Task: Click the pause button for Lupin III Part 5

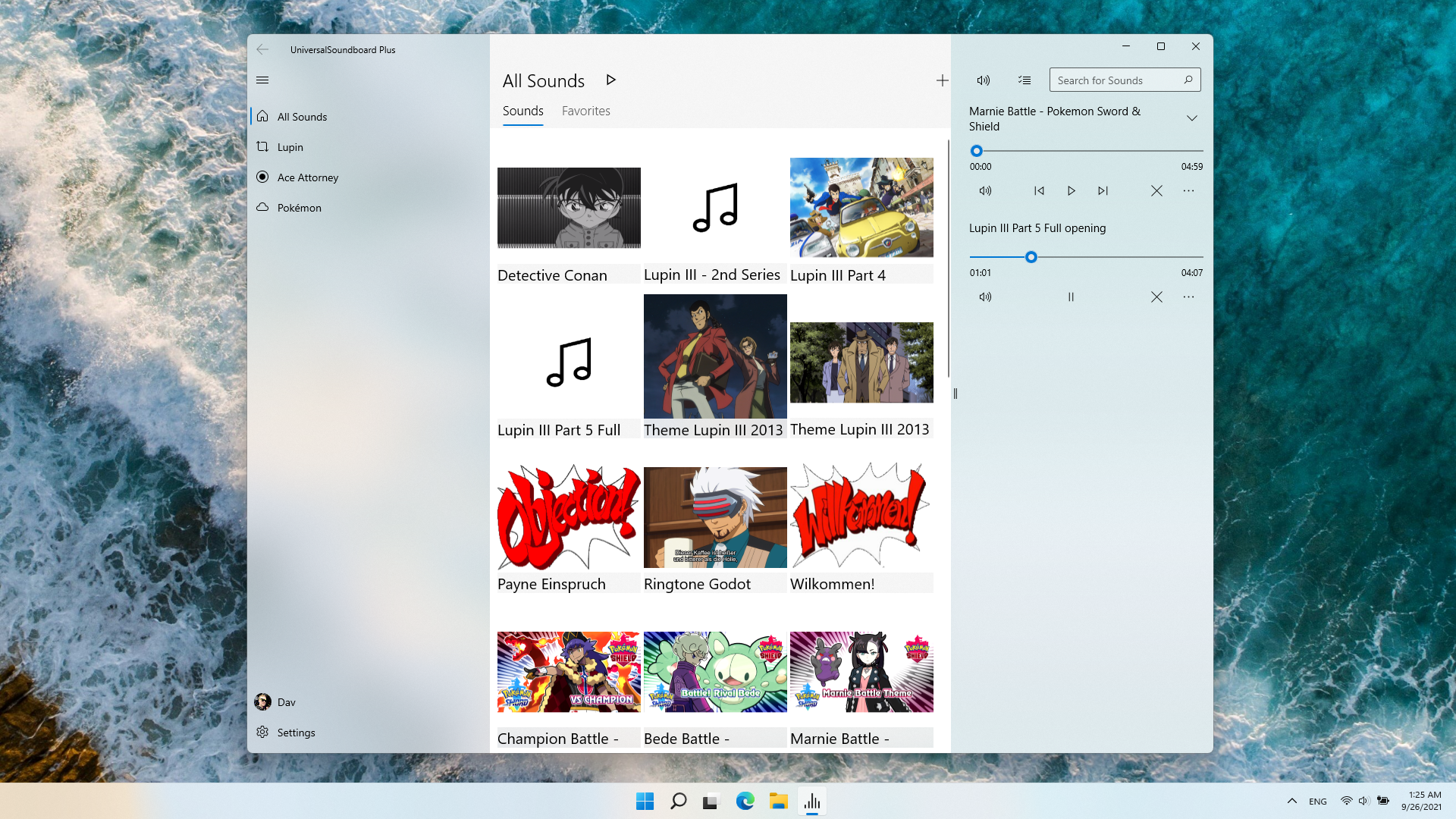Action: (1069, 297)
